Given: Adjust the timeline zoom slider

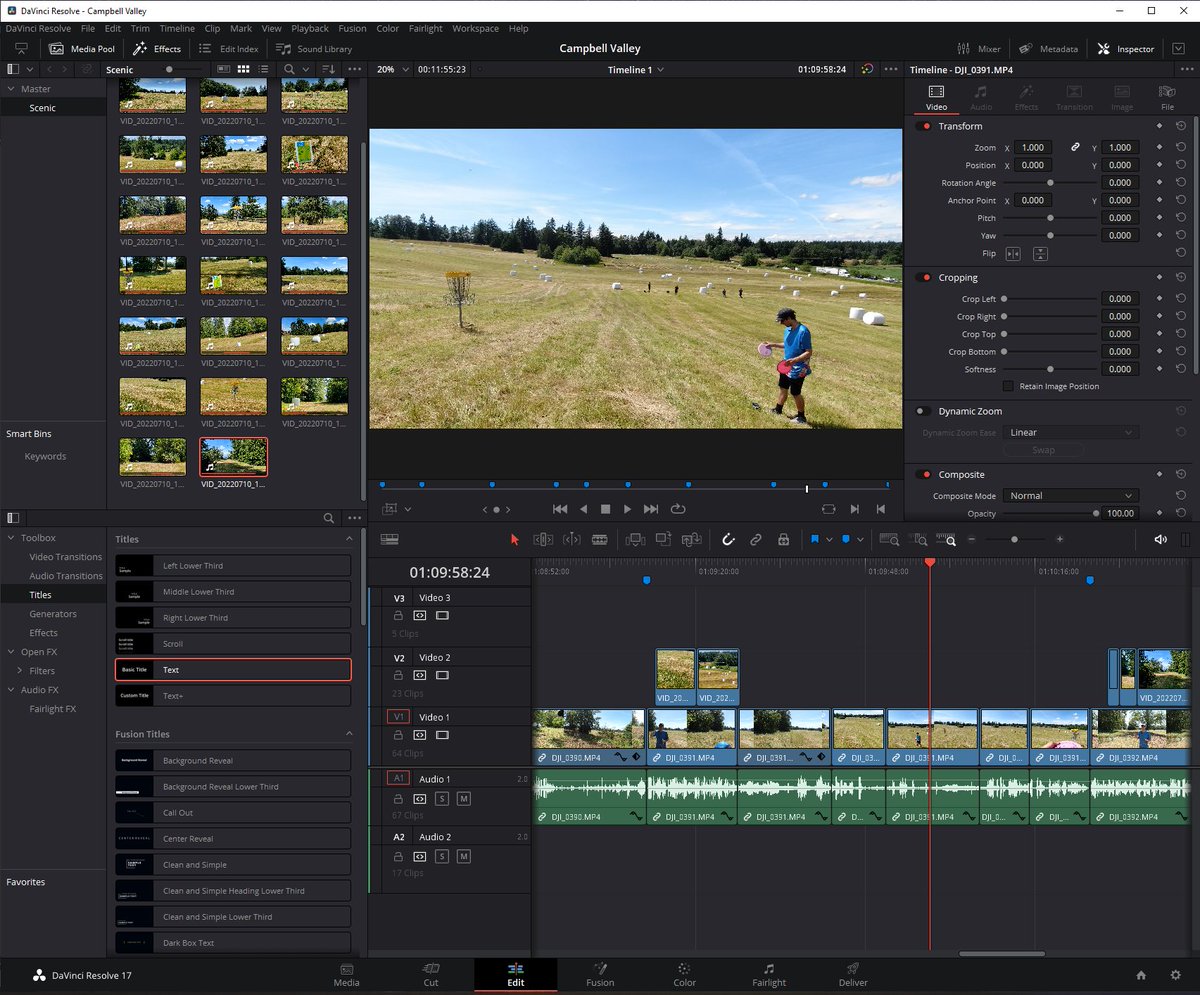Looking at the screenshot, I should pyautogui.click(x=1014, y=539).
